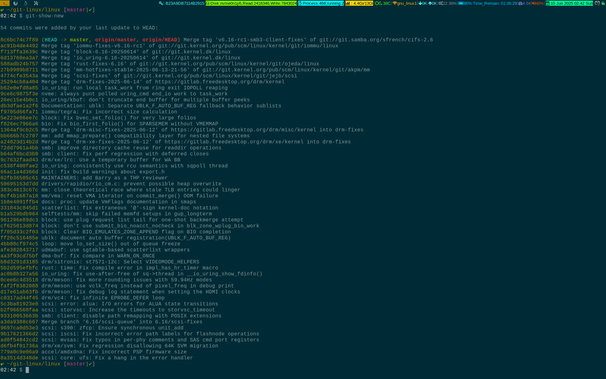
Task: Select the highlighted terminal workspace icon
Action: (x=5, y=3)
